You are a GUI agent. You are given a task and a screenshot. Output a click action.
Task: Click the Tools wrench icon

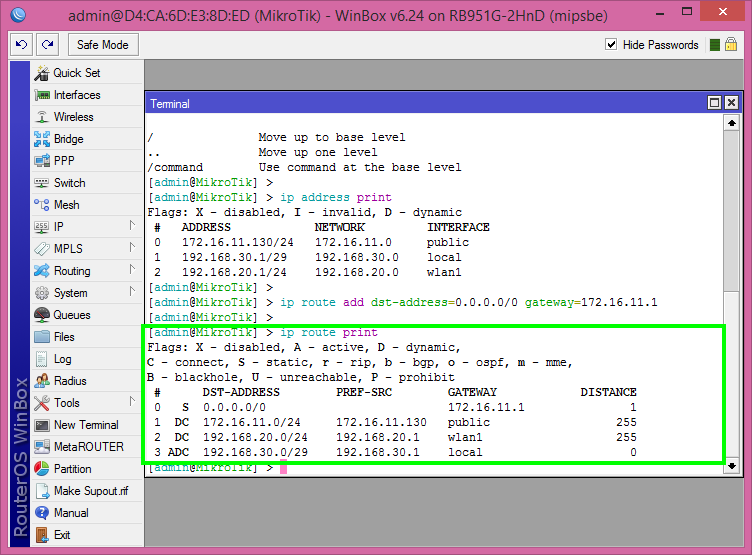pos(42,403)
